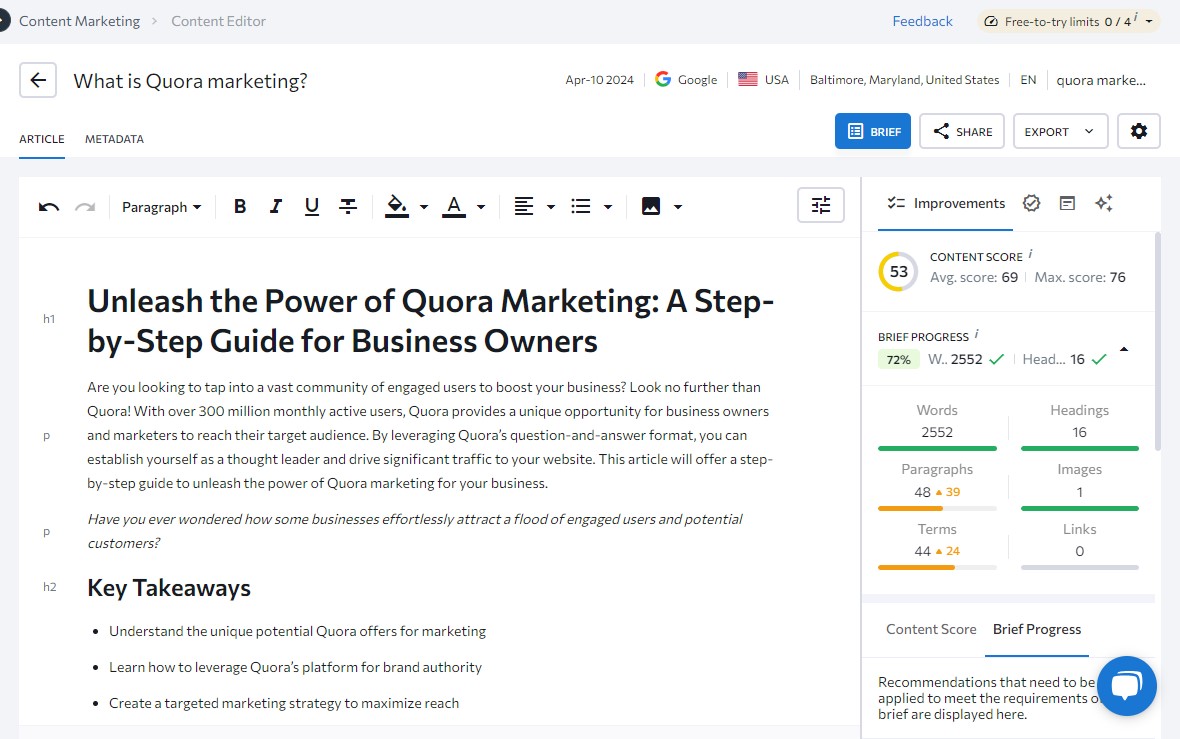Viewport: 1180px width, 739px height.
Task: Open the Feedback link
Action: pos(923,21)
